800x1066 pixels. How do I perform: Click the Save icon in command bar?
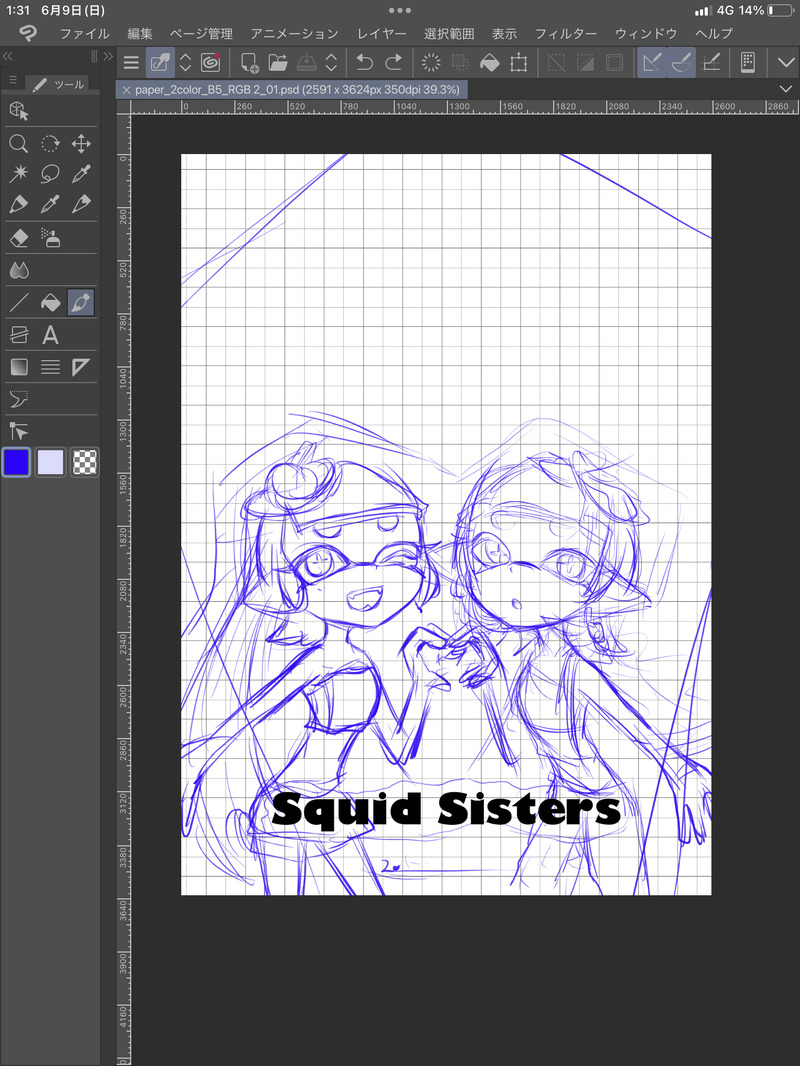pos(307,63)
